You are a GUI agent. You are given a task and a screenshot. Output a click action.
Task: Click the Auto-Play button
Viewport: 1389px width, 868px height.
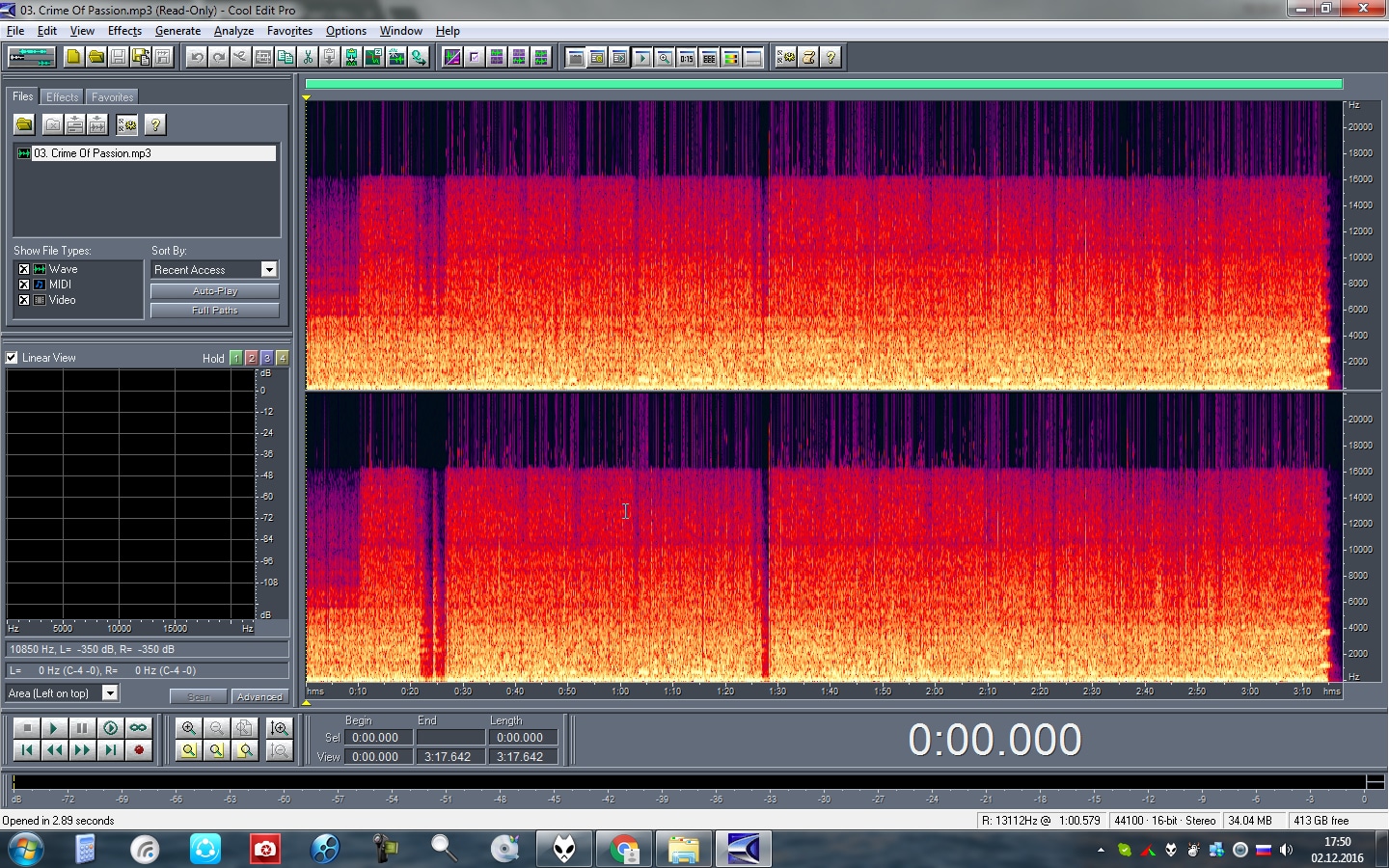[x=215, y=291]
